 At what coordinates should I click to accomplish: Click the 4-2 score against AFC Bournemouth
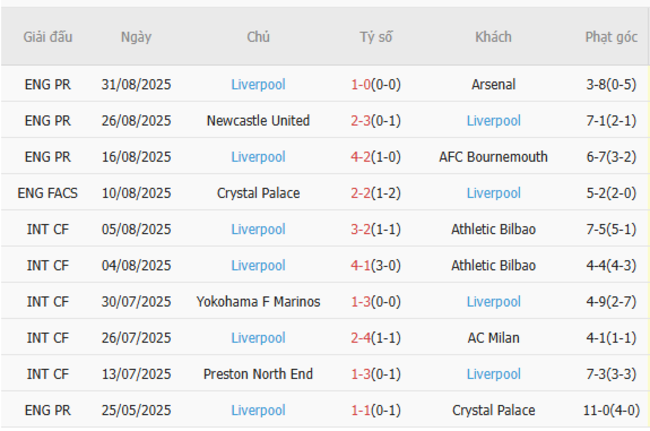click(361, 157)
